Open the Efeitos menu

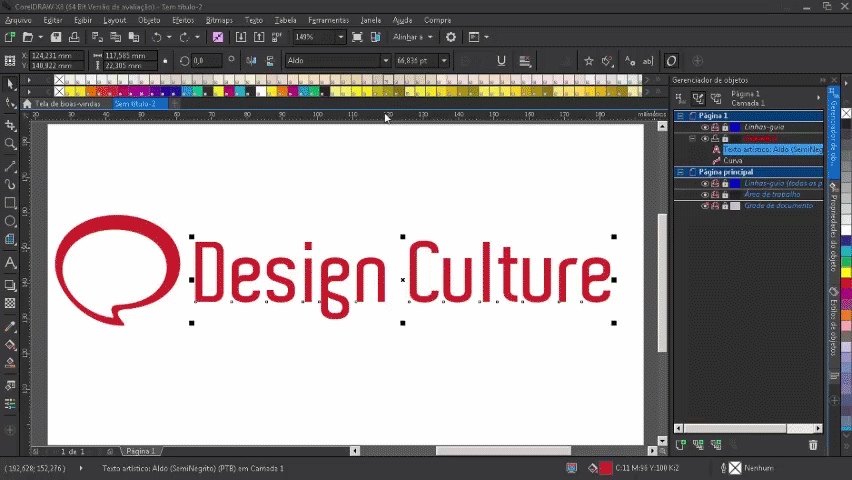[183, 20]
